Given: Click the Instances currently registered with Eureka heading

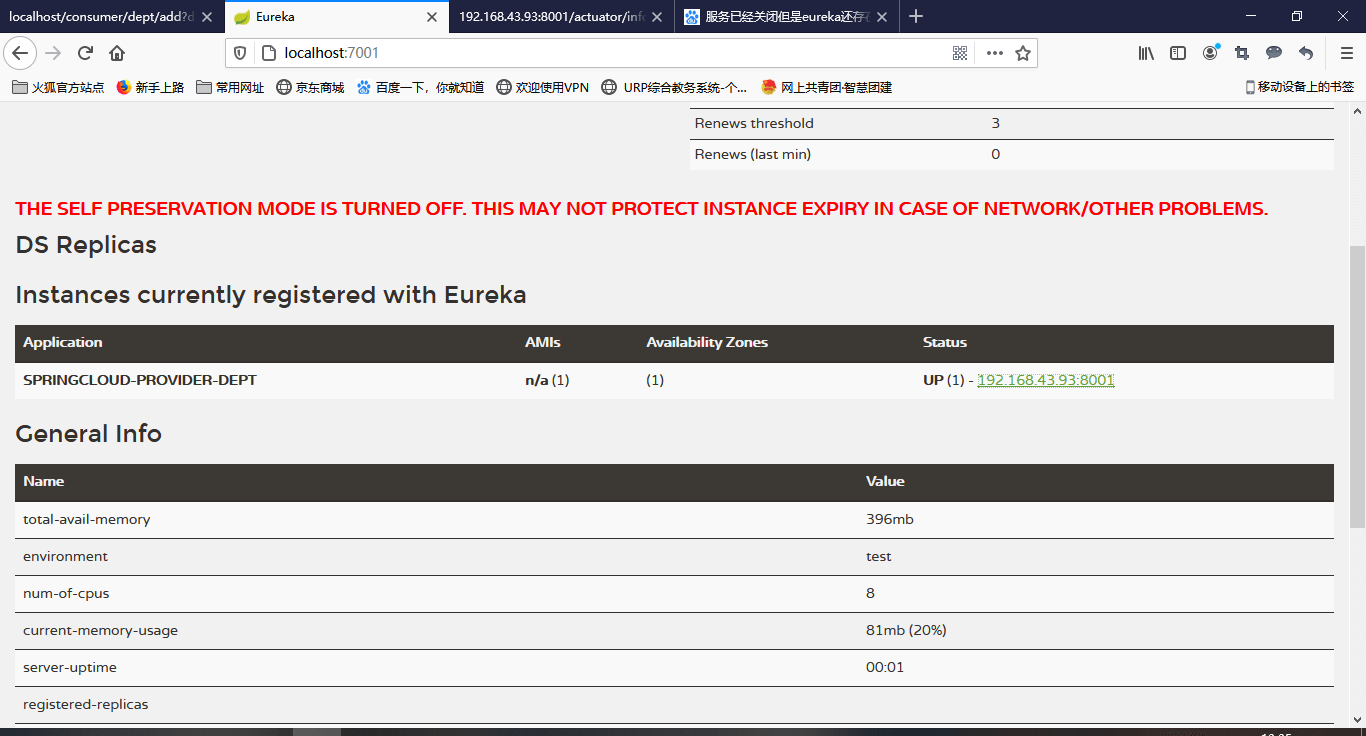Looking at the screenshot, I should click(x=271, y=295).
